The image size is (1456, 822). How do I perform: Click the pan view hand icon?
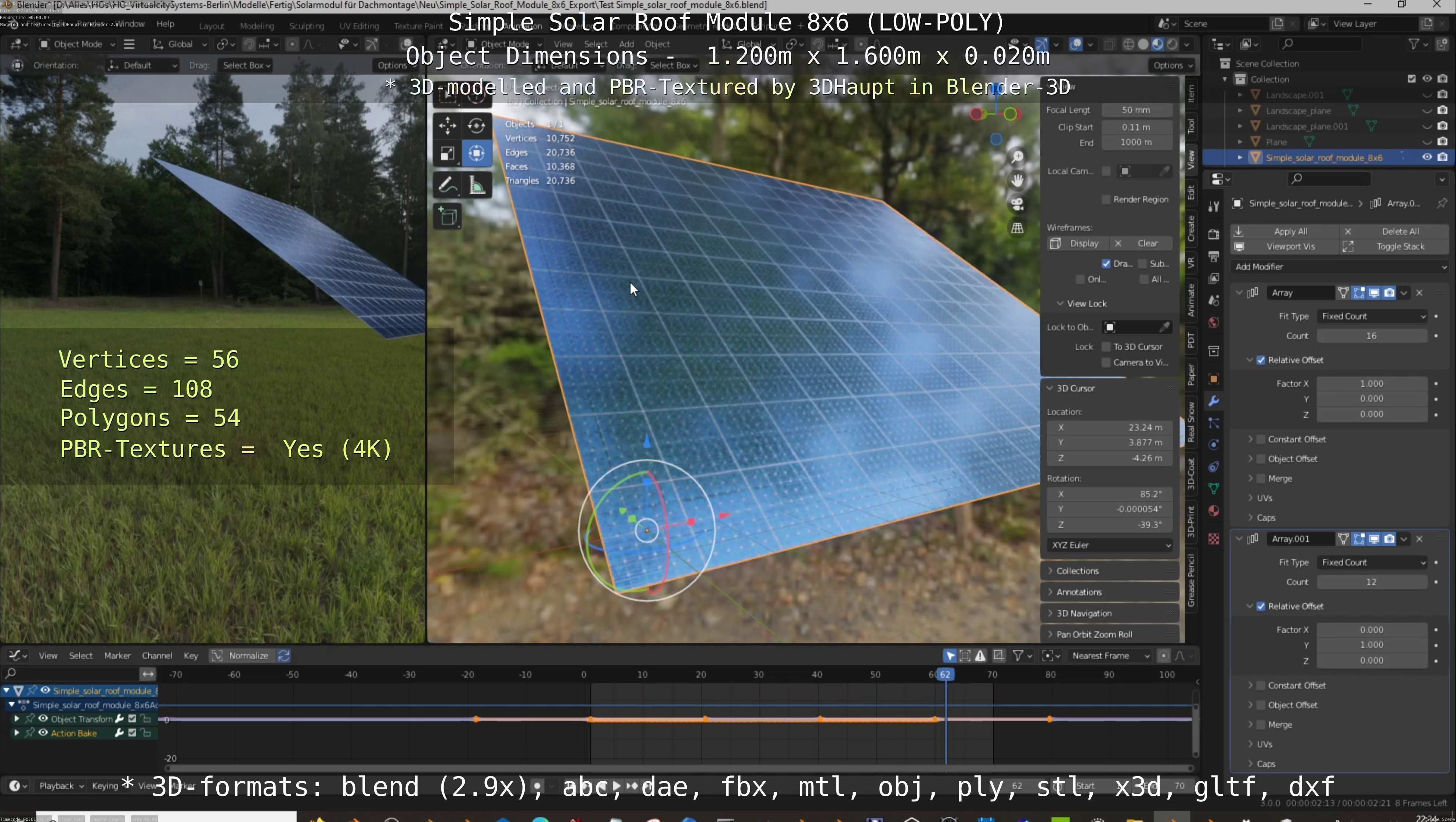click(x=1018, y=180)
